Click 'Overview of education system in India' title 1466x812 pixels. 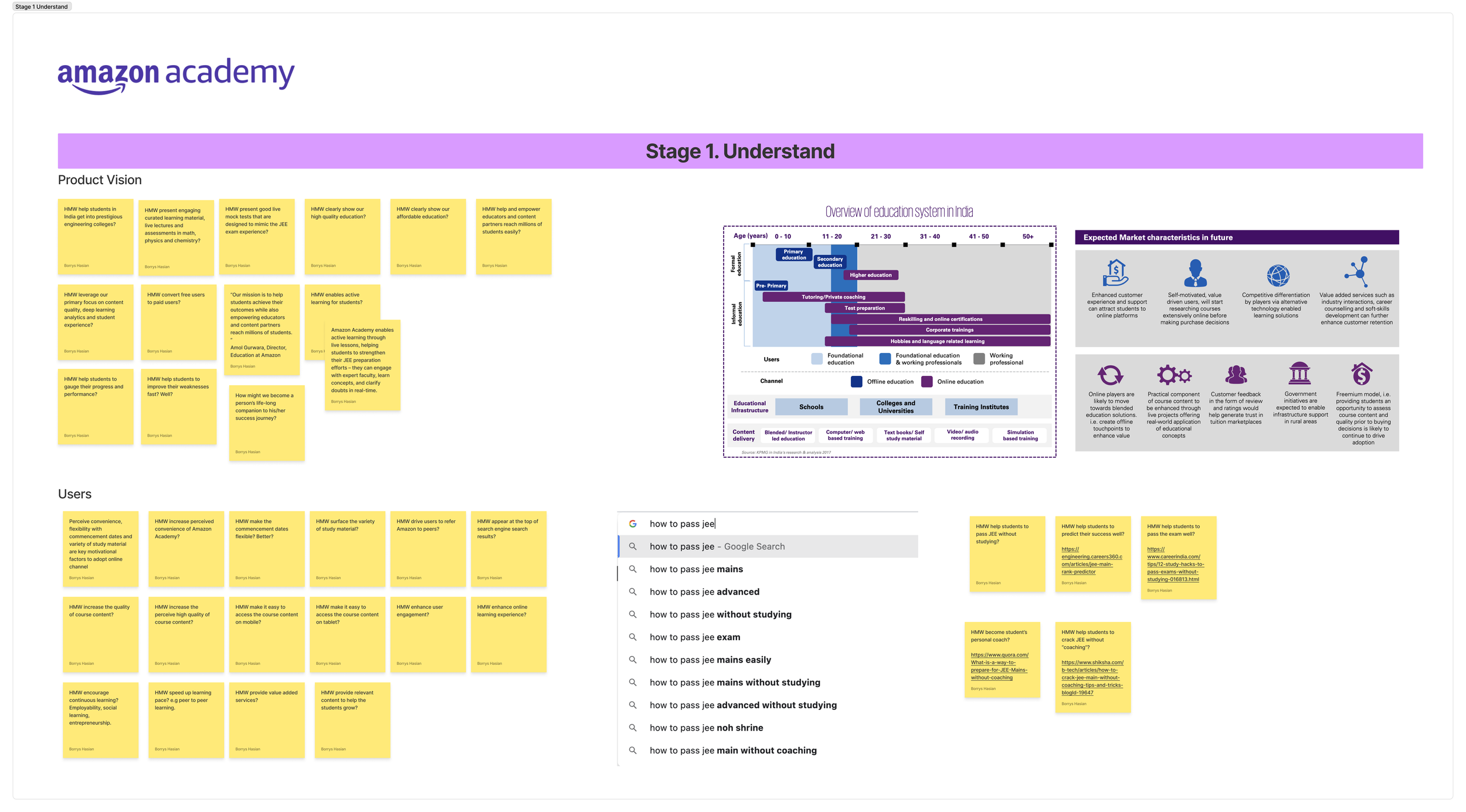click(899, 212)
